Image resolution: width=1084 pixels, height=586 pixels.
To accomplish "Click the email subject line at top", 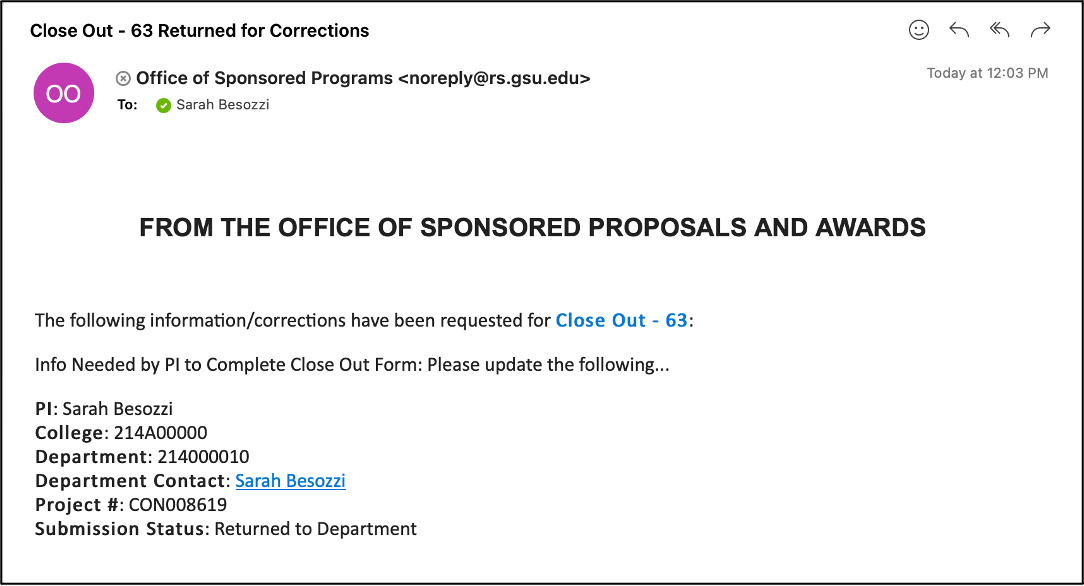I will tap(199, 31).
